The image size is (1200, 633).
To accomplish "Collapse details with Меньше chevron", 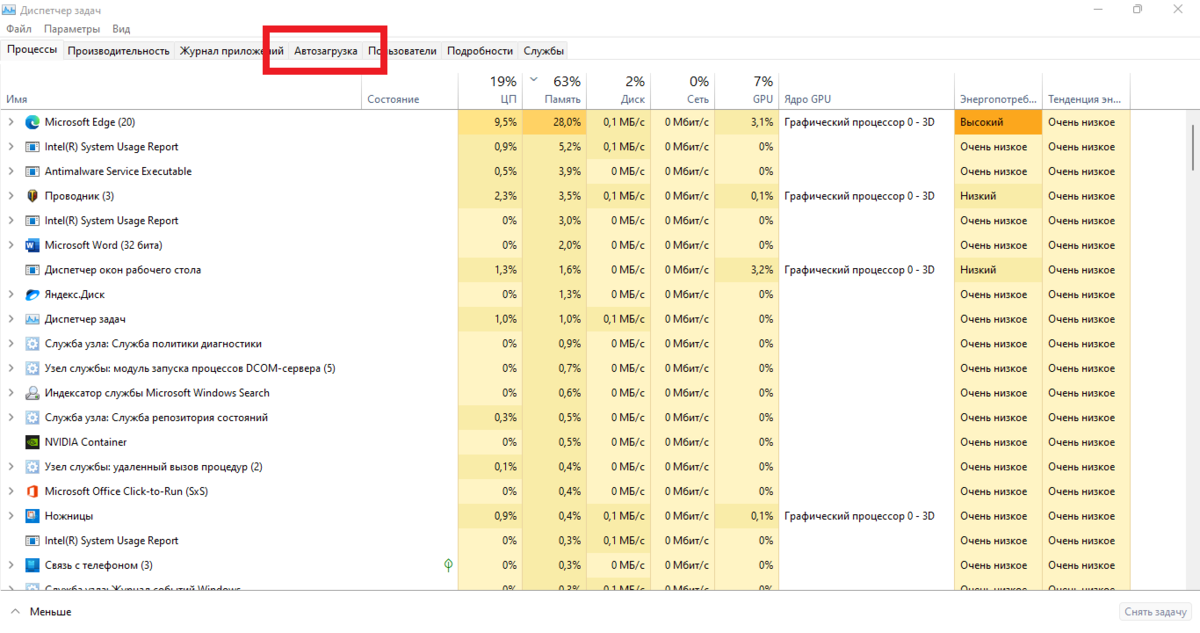I will tap(16, 611).
